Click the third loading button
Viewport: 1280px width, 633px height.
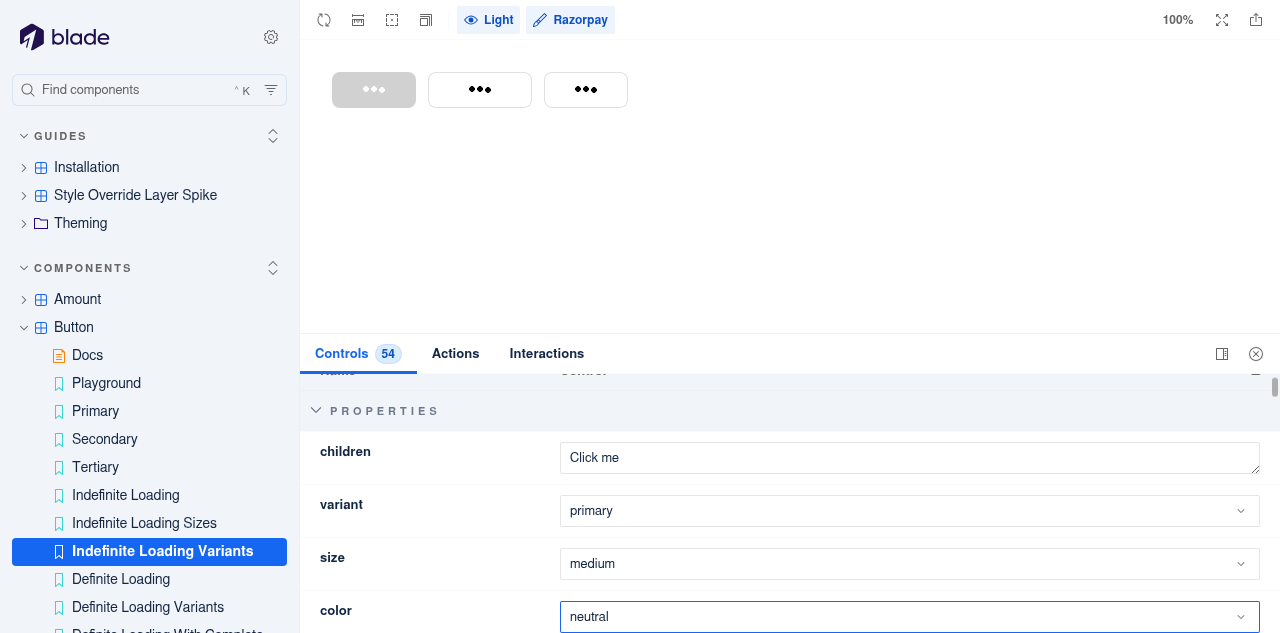(x=586, y=90)
